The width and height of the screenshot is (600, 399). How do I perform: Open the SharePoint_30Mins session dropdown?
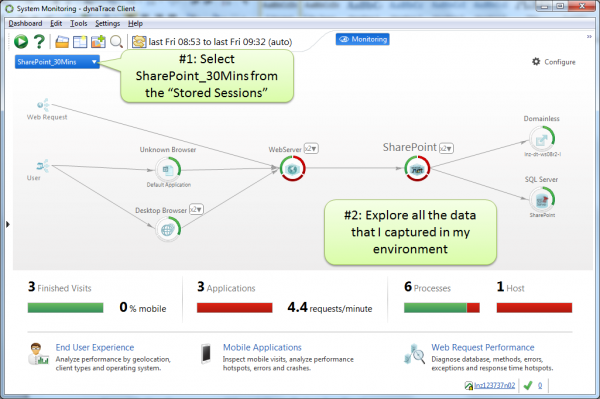coord(57,62)
